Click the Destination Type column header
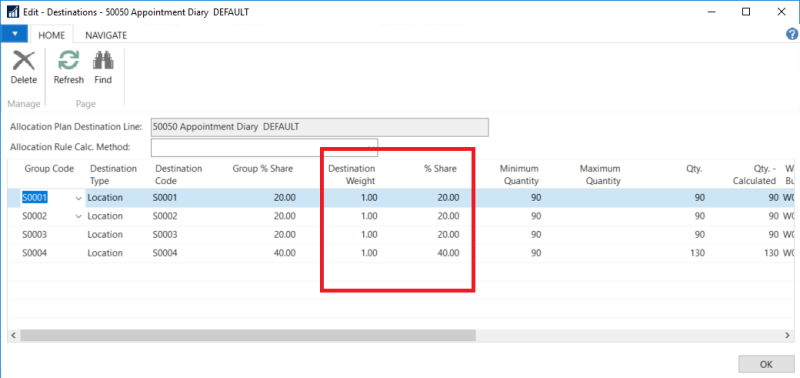 click(113, 174)
